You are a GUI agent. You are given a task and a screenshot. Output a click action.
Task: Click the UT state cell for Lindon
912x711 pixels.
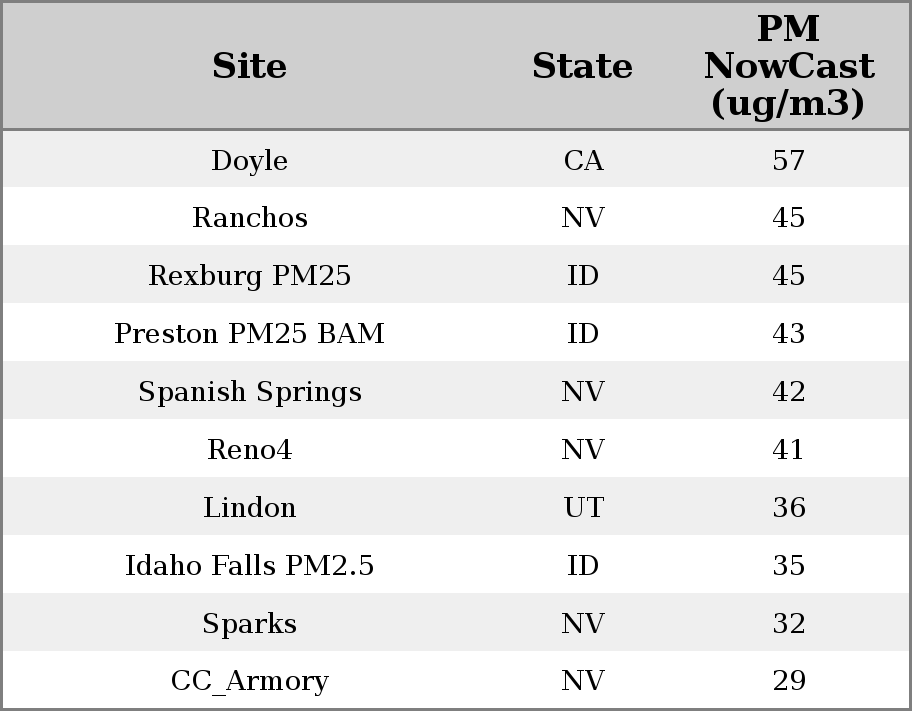583,508
